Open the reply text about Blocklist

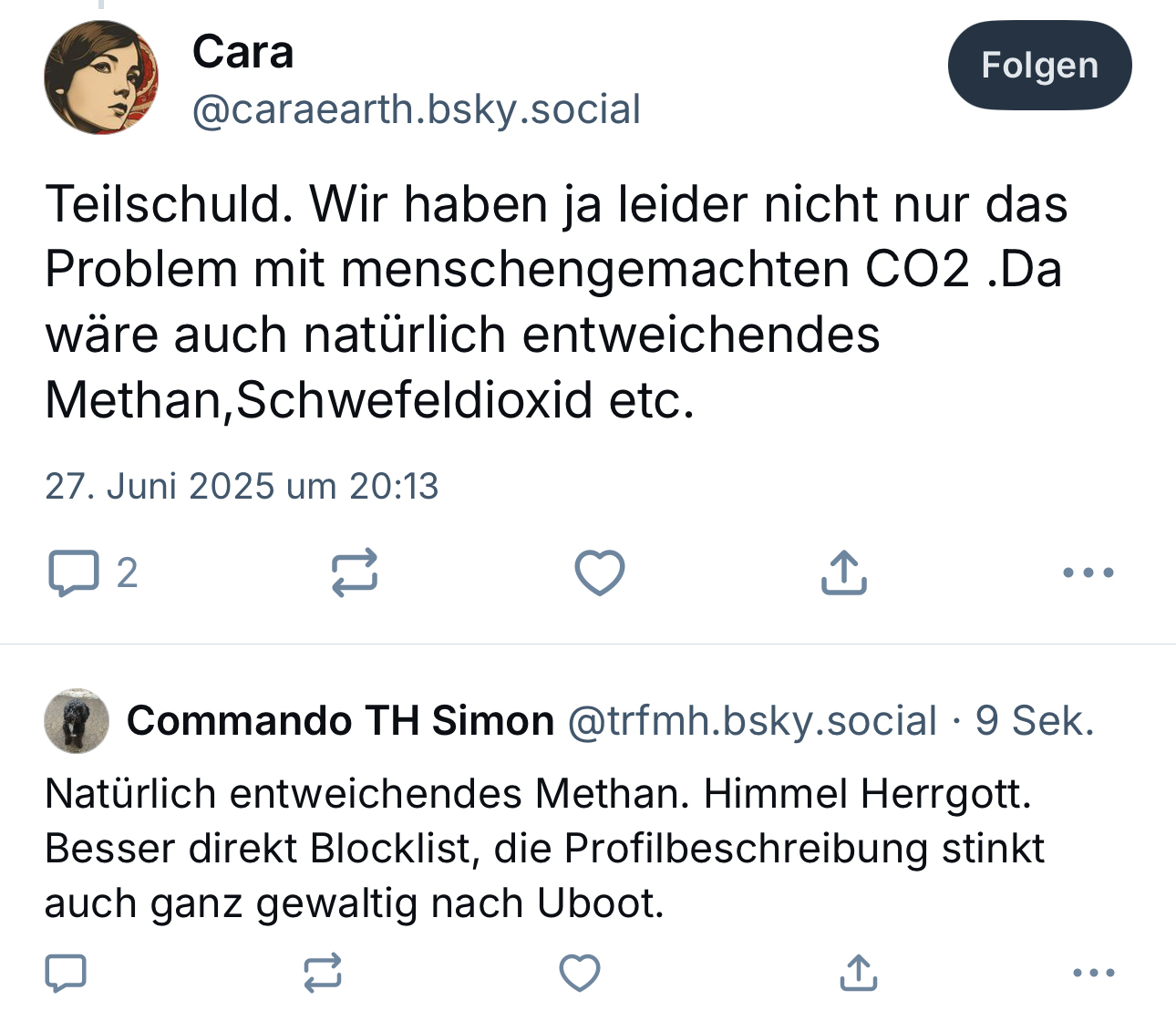[543, 849]
